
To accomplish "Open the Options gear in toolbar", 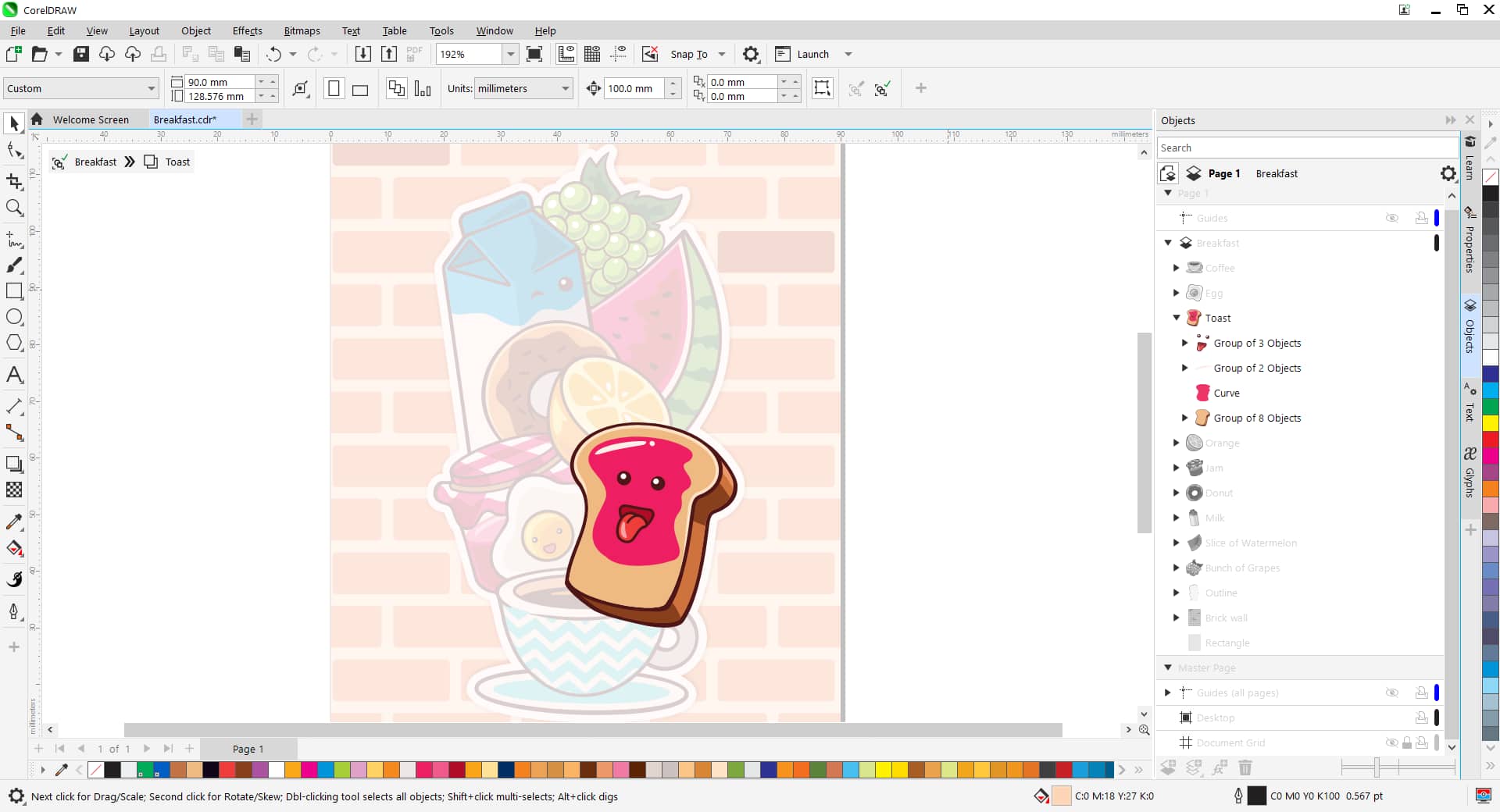I will click(x=751, y=54).
